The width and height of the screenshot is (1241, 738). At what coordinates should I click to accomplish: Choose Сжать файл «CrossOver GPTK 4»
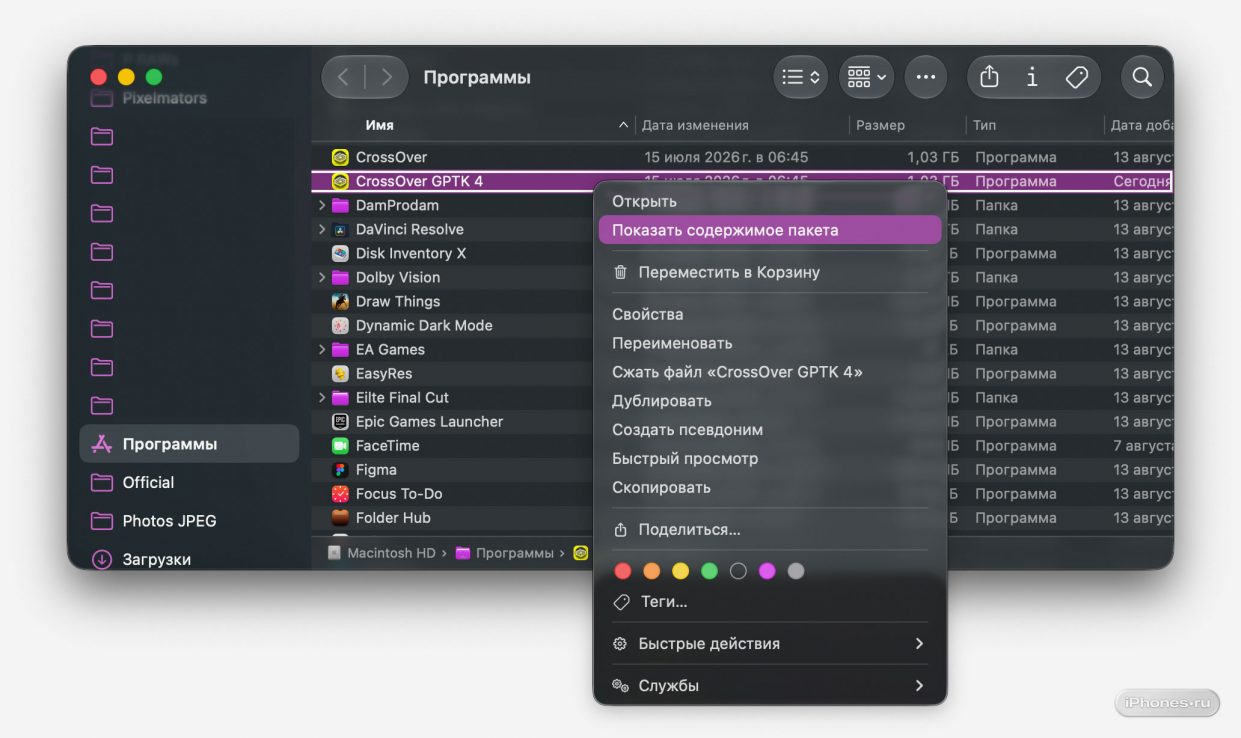tap(769, 372)
